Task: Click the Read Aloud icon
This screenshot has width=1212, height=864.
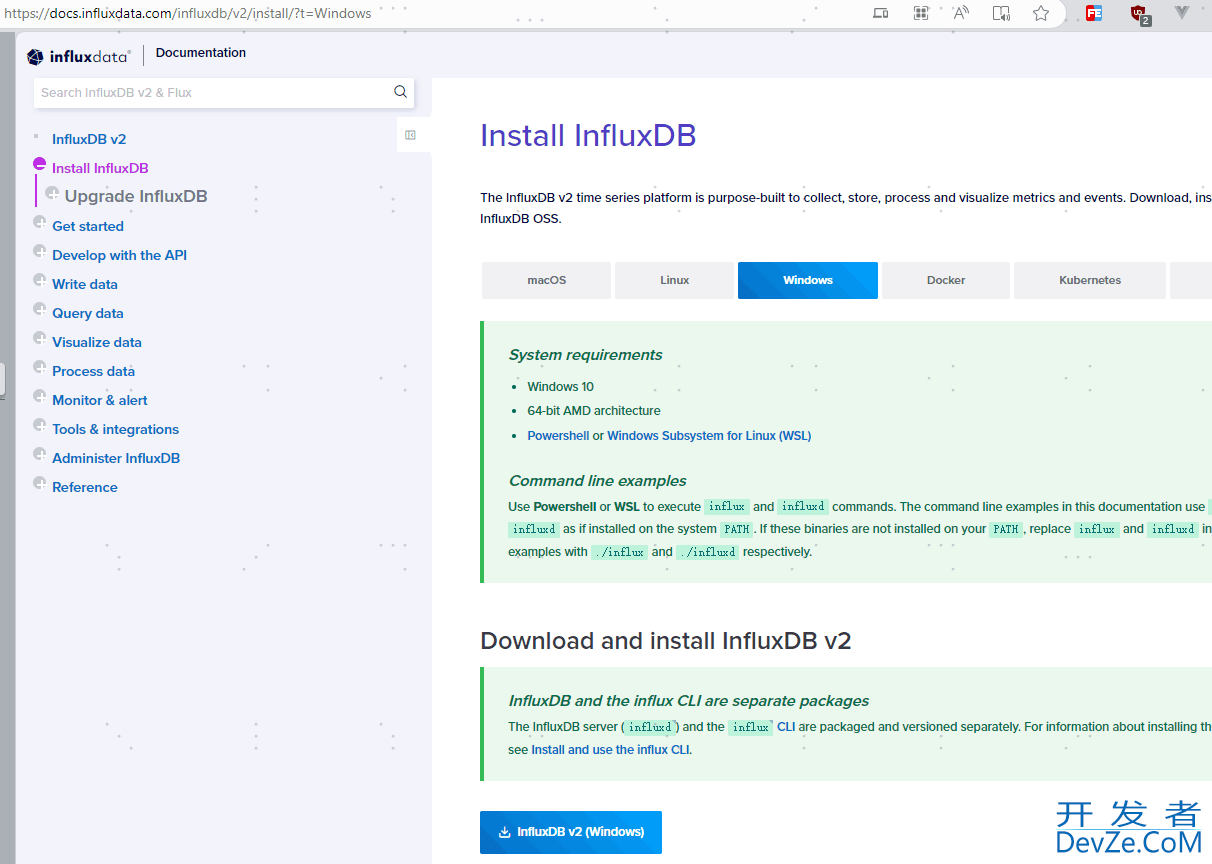Action: [961, 13]
